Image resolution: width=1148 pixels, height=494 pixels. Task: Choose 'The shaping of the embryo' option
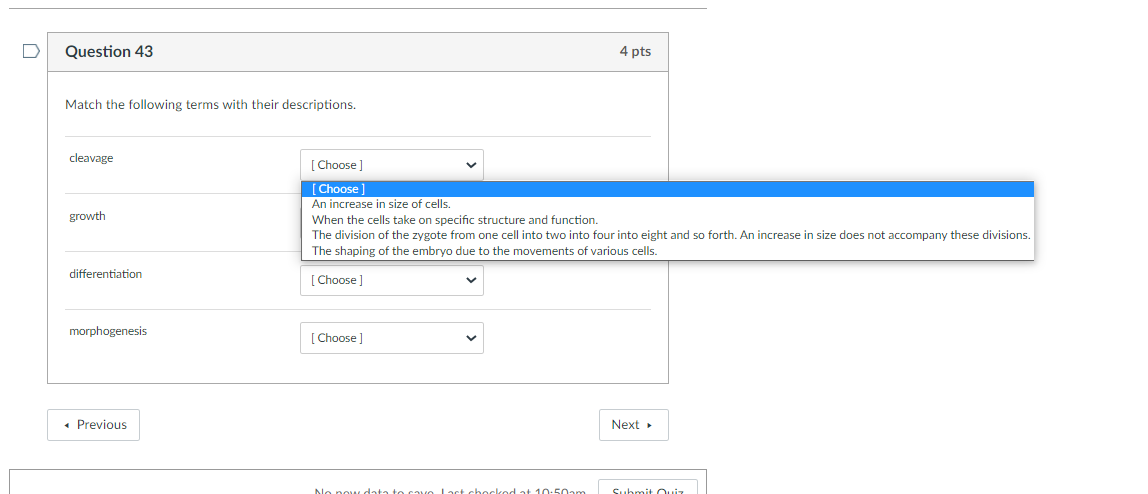tap(668, 251)
